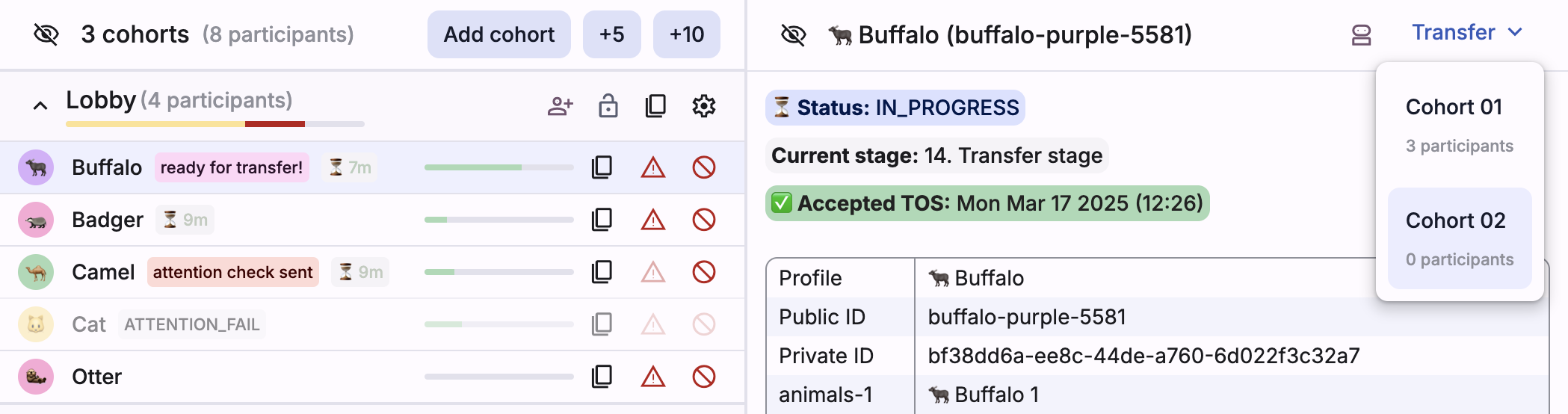This screenshot has height=414, width=1568.
Task: Boot Otter with the block icon
Action: tap(703, 377)
